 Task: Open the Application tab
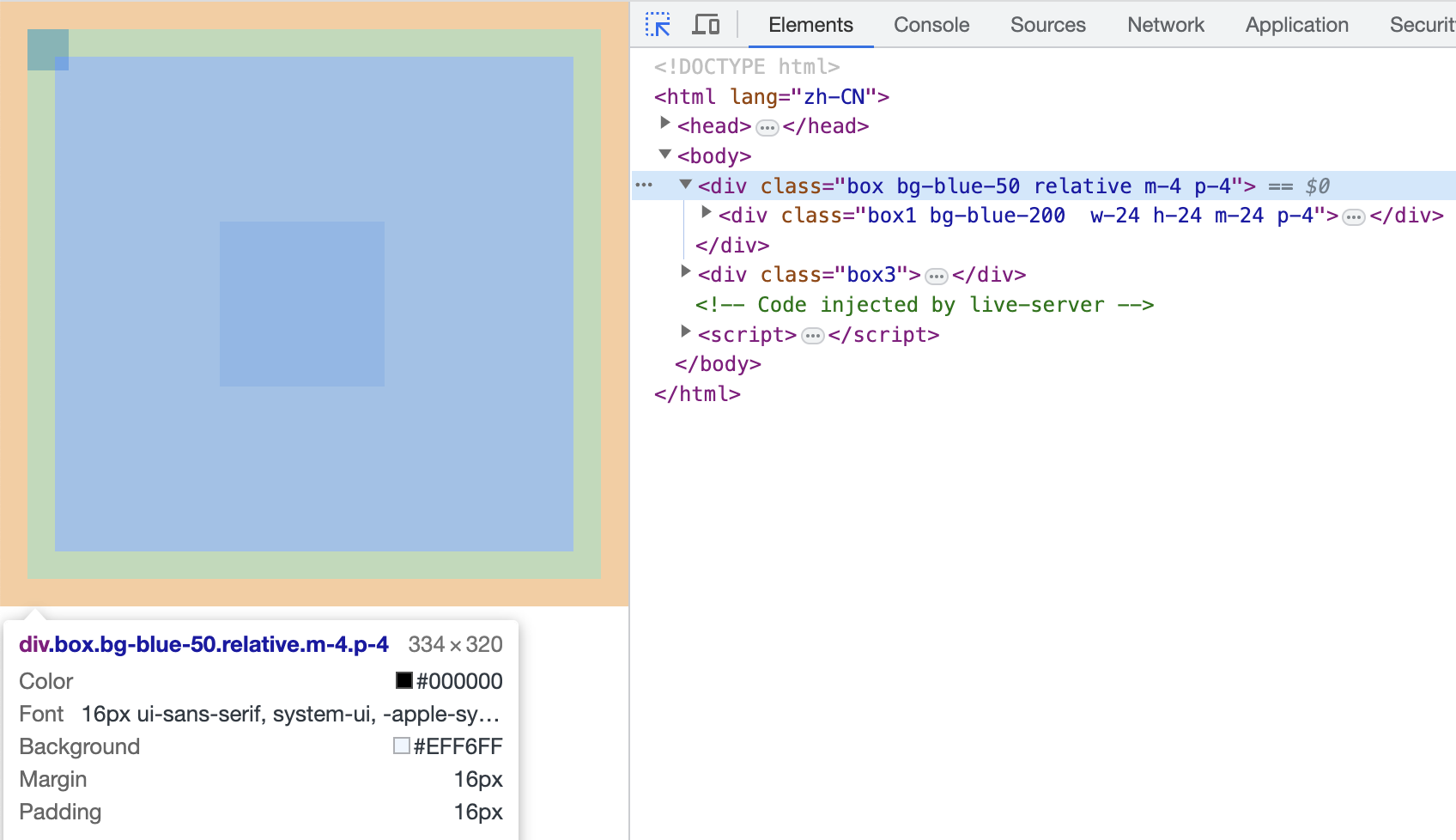point(1296,25)
